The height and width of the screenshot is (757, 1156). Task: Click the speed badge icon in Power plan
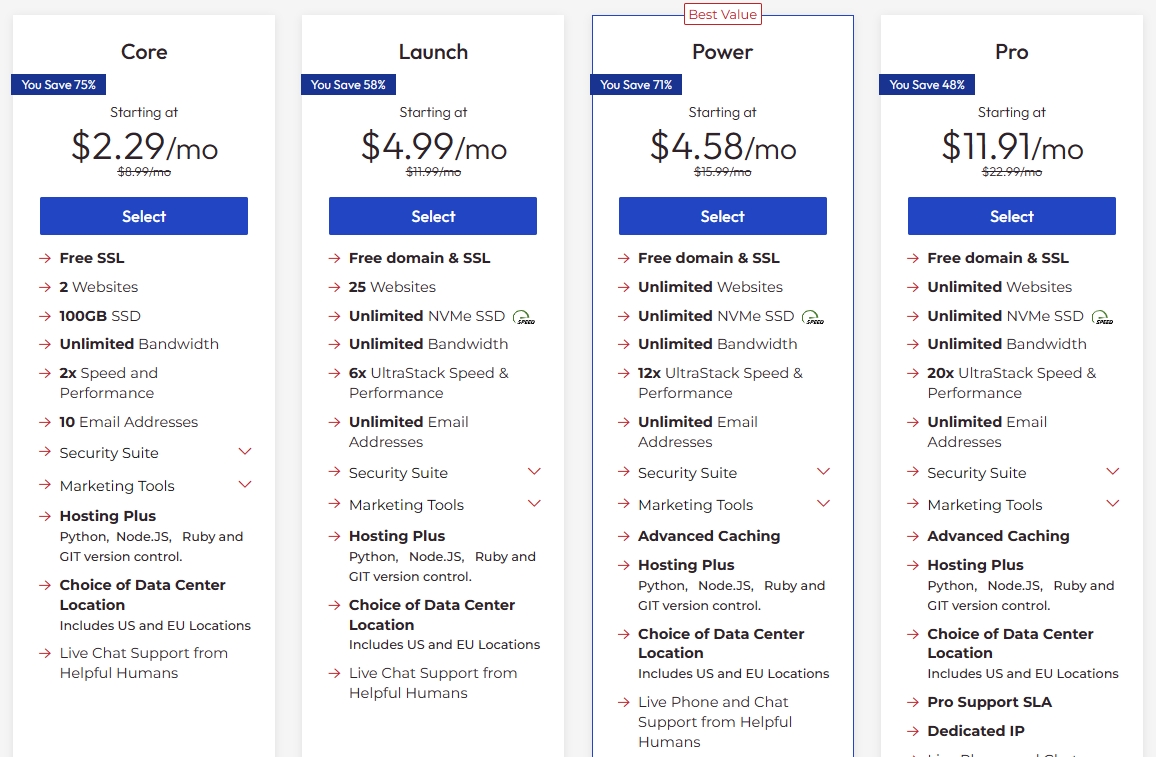coord(812,317)
